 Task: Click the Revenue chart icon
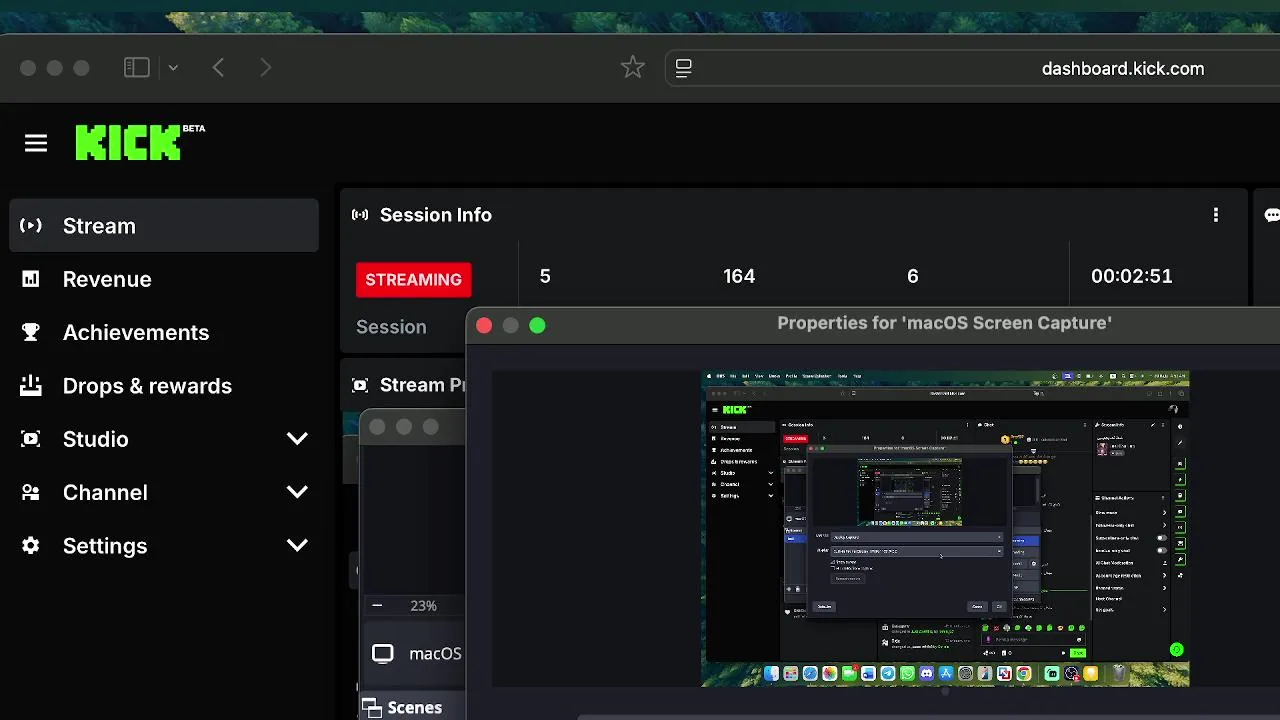point(31,279)
